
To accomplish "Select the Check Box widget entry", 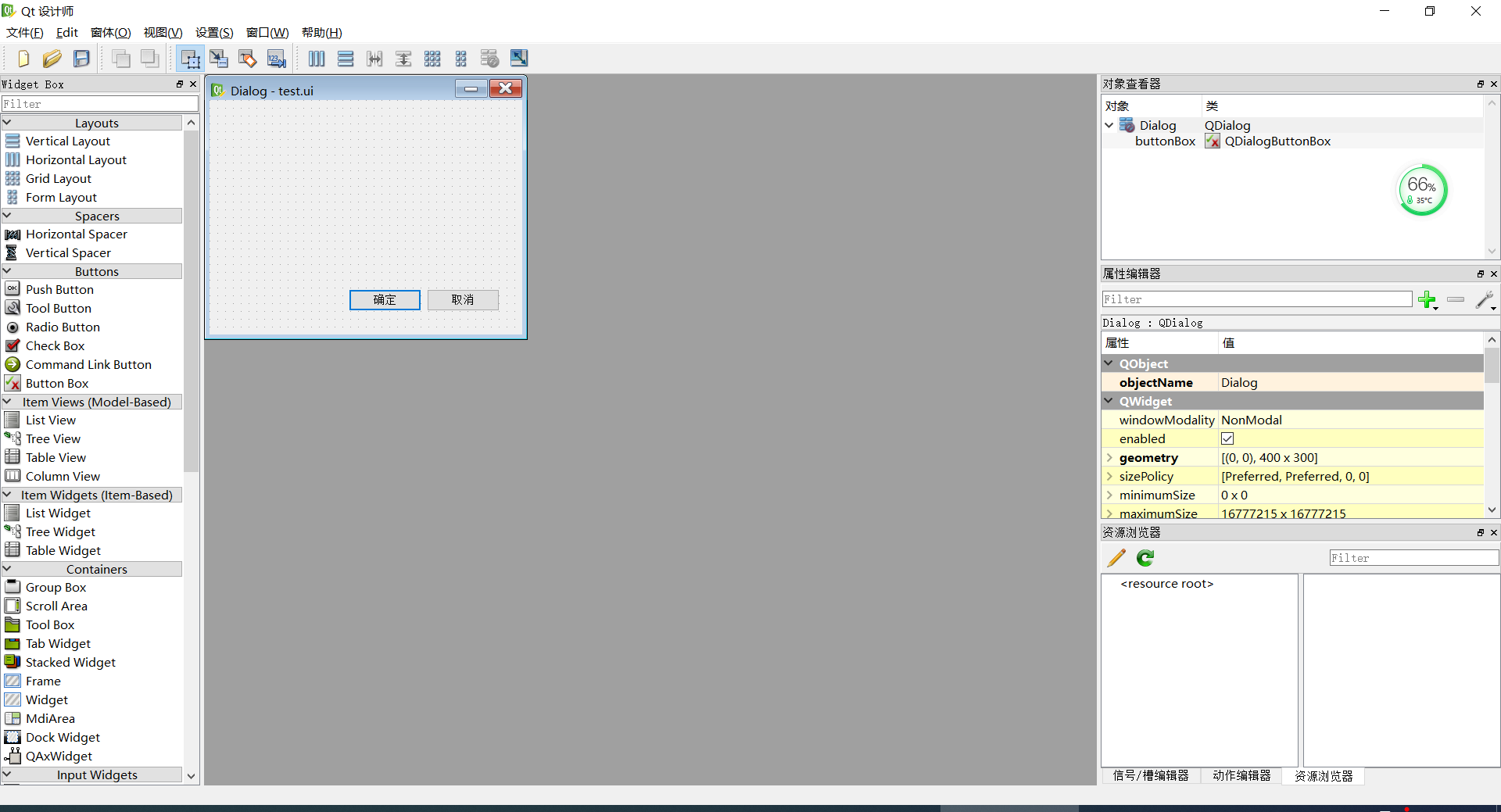I will click(55, 345).
